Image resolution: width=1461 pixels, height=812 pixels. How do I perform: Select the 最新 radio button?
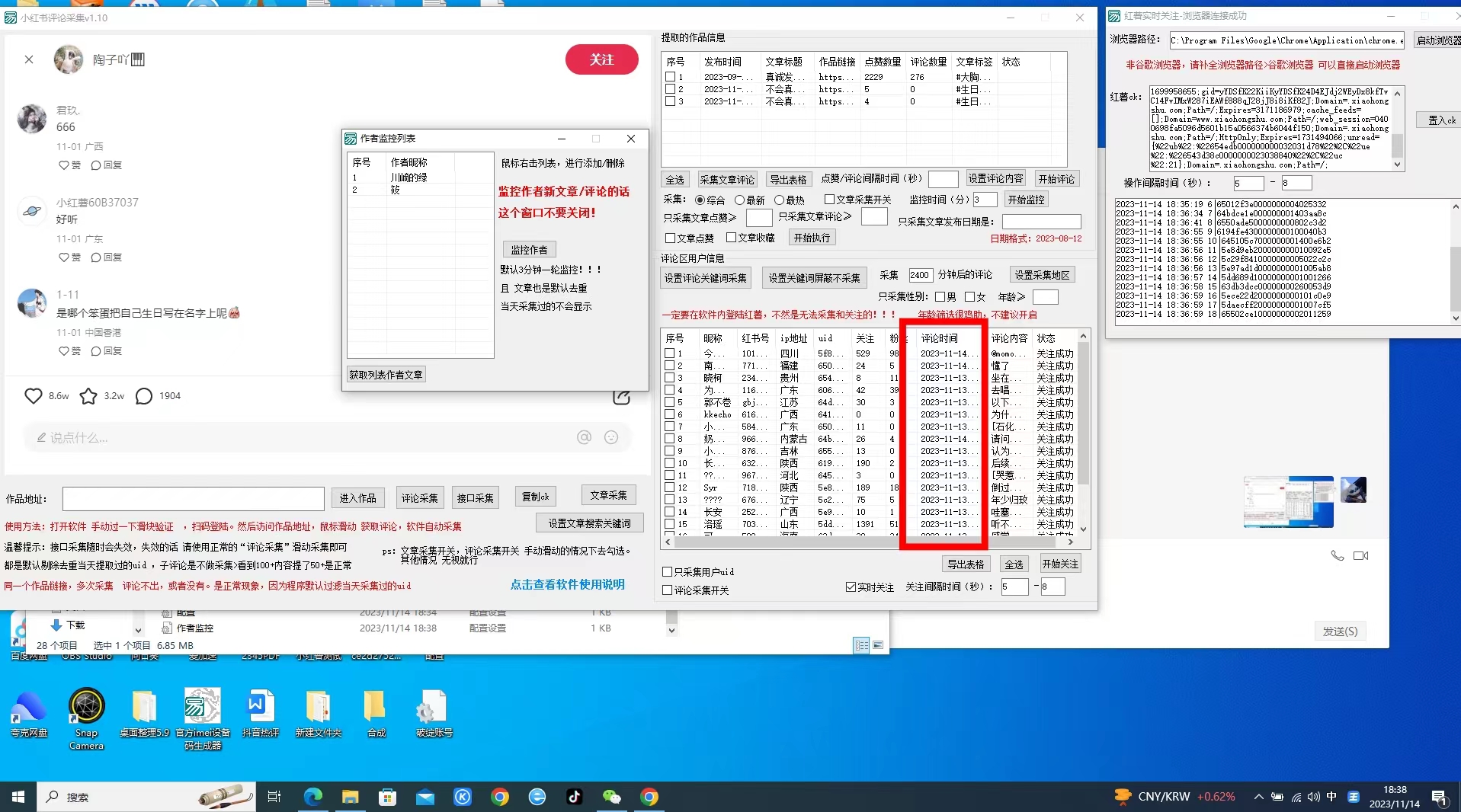pos(739,200)
